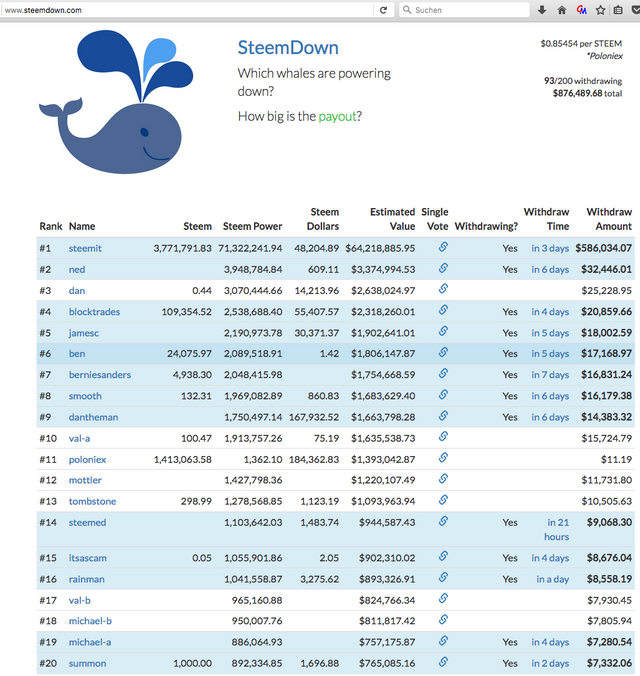Open the single vote link icon for ben
Screen dimensions: 640x676
pos(443,352)
